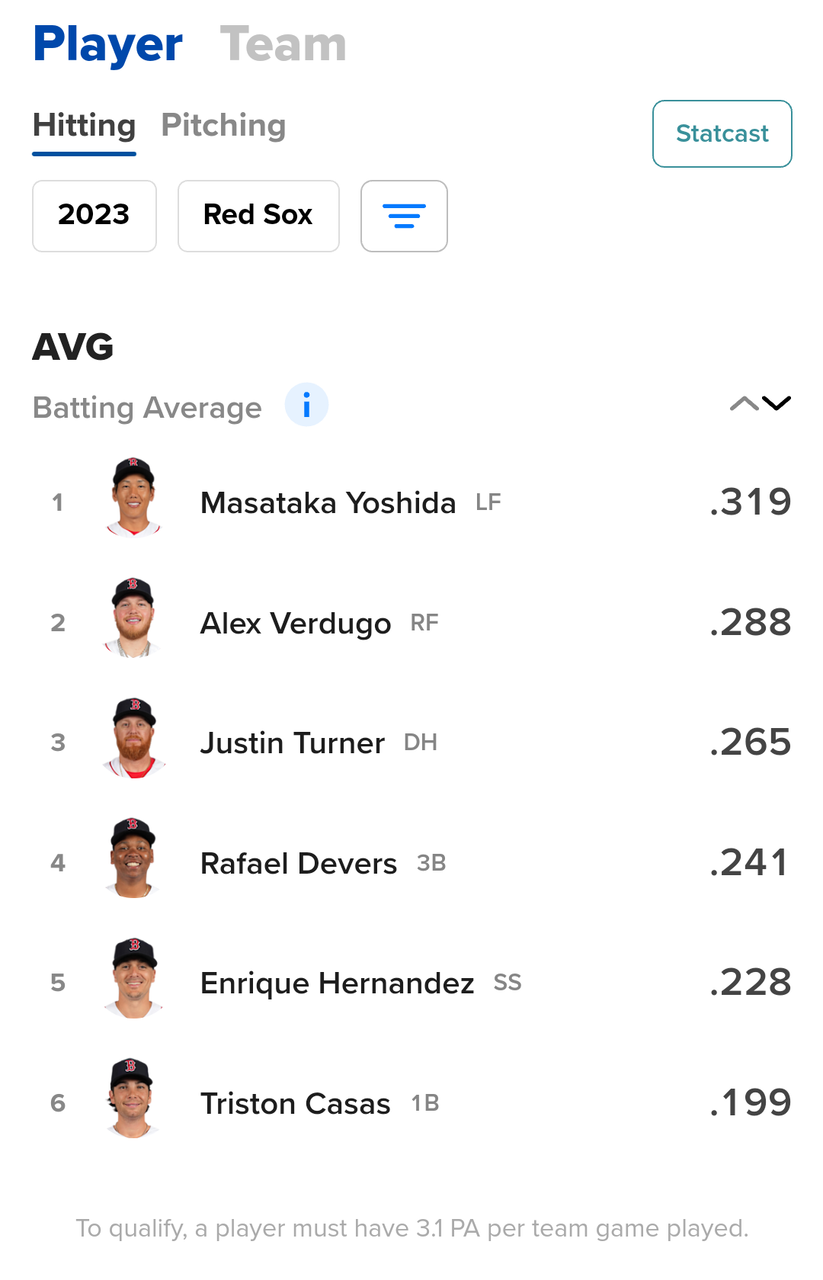The image size is (823, 1280).
Task: Switch to the Team view tab
Action: [283, 45]
